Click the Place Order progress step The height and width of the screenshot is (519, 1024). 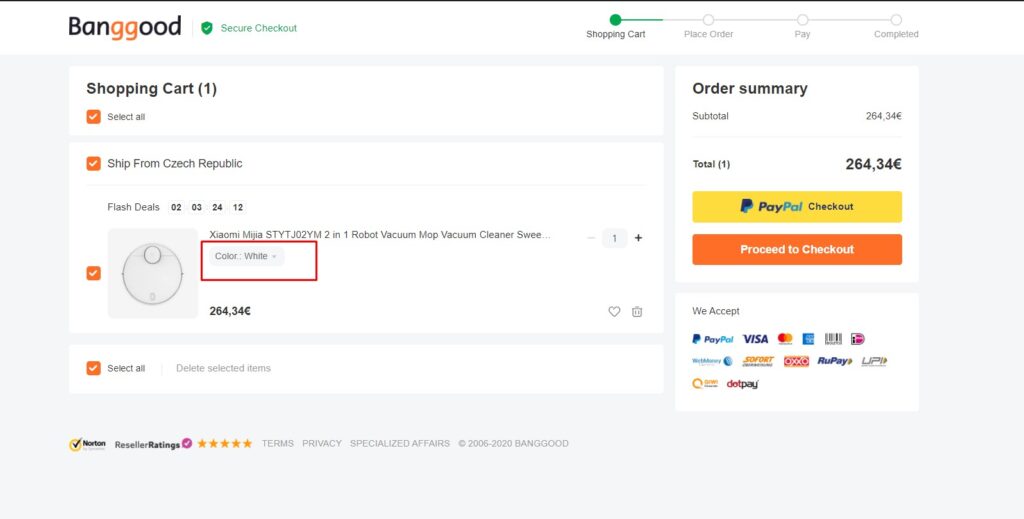[709, 27]
